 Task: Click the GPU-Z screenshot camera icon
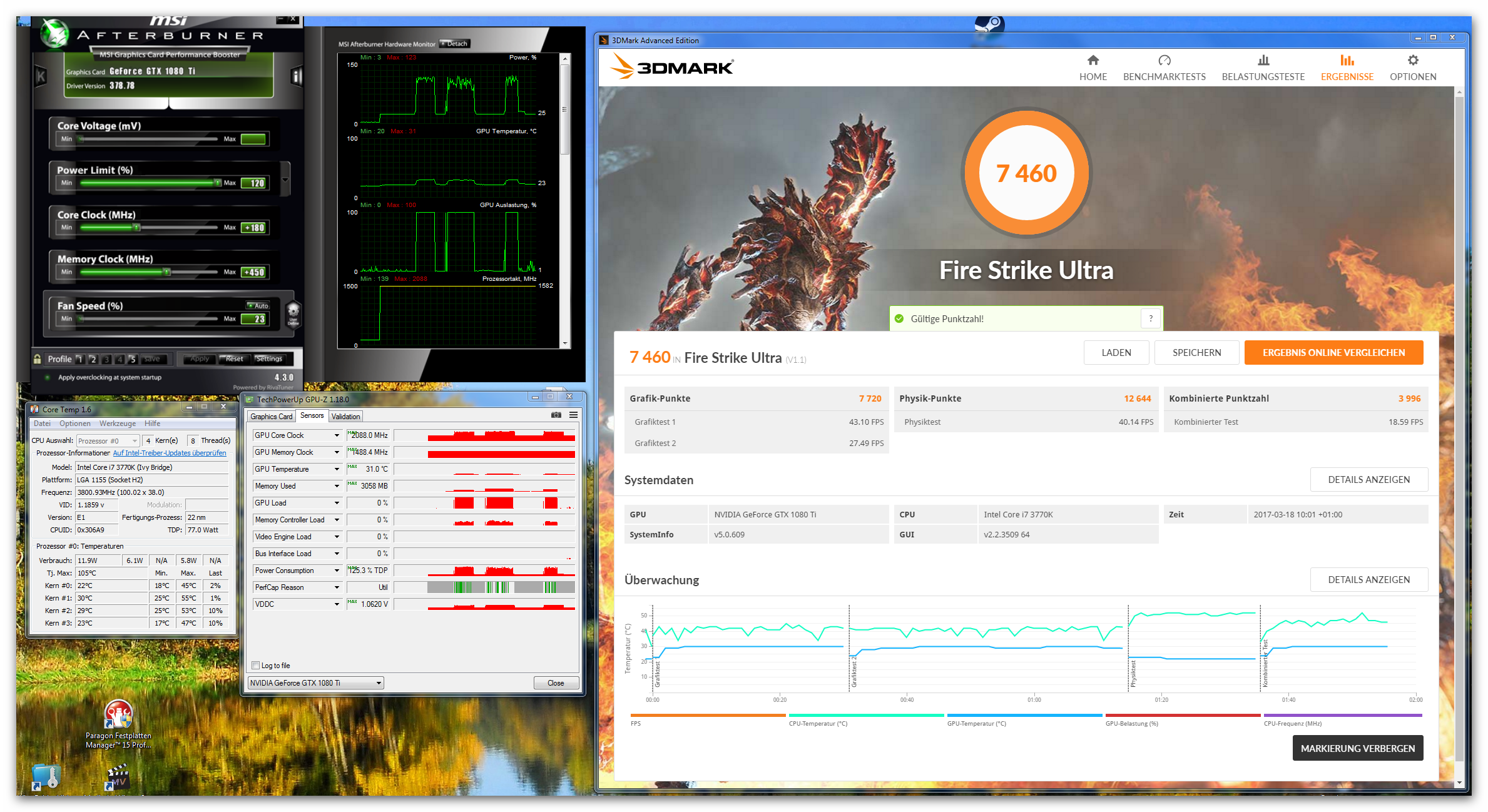tap(556, 415)
